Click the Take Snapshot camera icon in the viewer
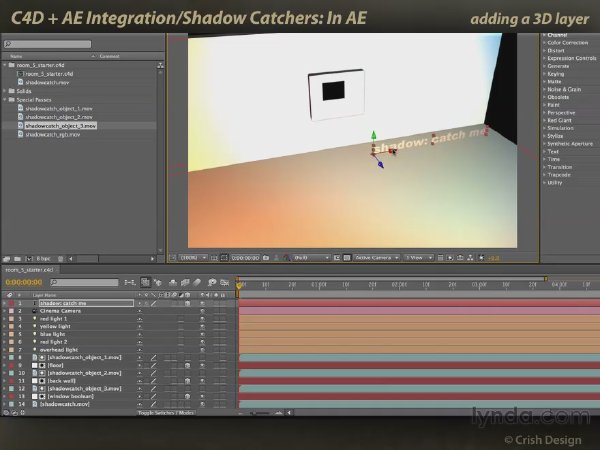The width and height of the screenshot is (600, 450). pyautogui.click(x=266, y=258)
